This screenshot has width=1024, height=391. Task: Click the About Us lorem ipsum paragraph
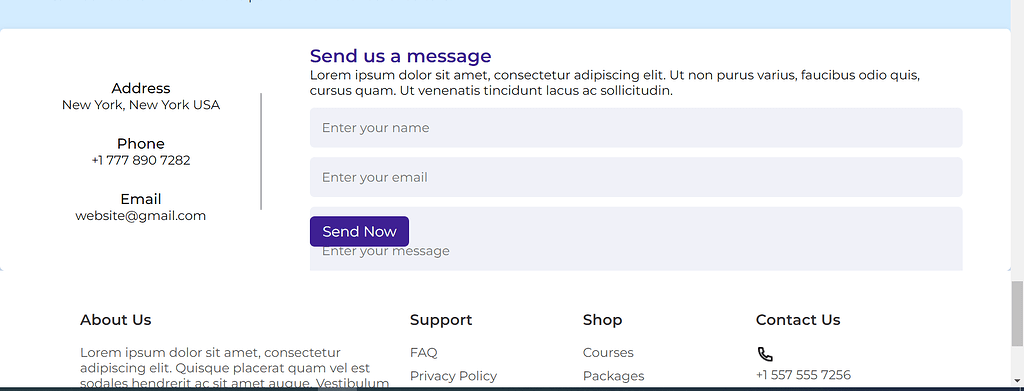235,369
